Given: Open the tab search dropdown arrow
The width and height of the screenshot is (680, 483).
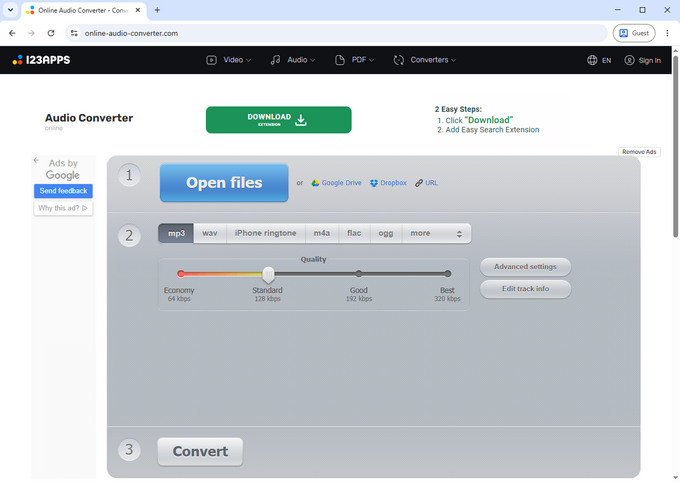Looking at the screenshot, I should (x=10, y=10).
